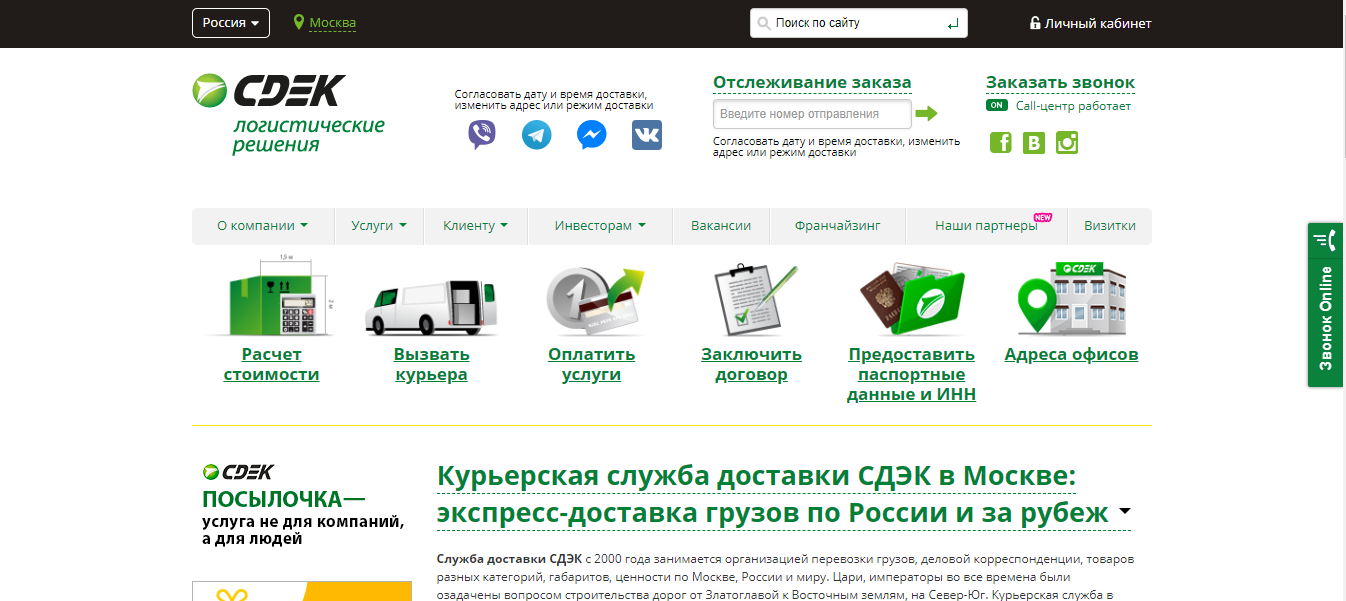Open Telegram messenger icon
This screenshot has height=601, width=1346.
(537, 135)
